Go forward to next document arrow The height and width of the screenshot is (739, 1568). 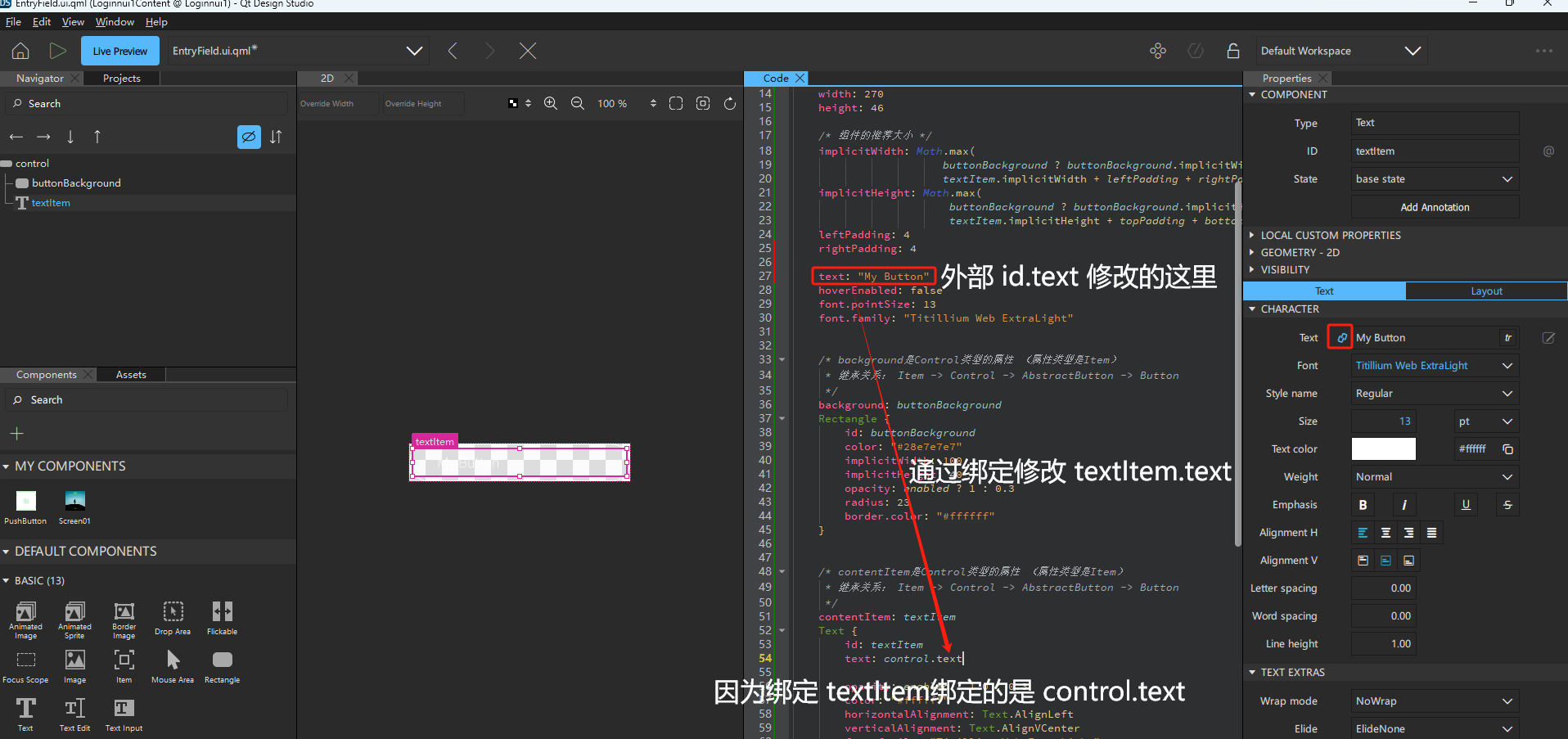pos(489,51)
